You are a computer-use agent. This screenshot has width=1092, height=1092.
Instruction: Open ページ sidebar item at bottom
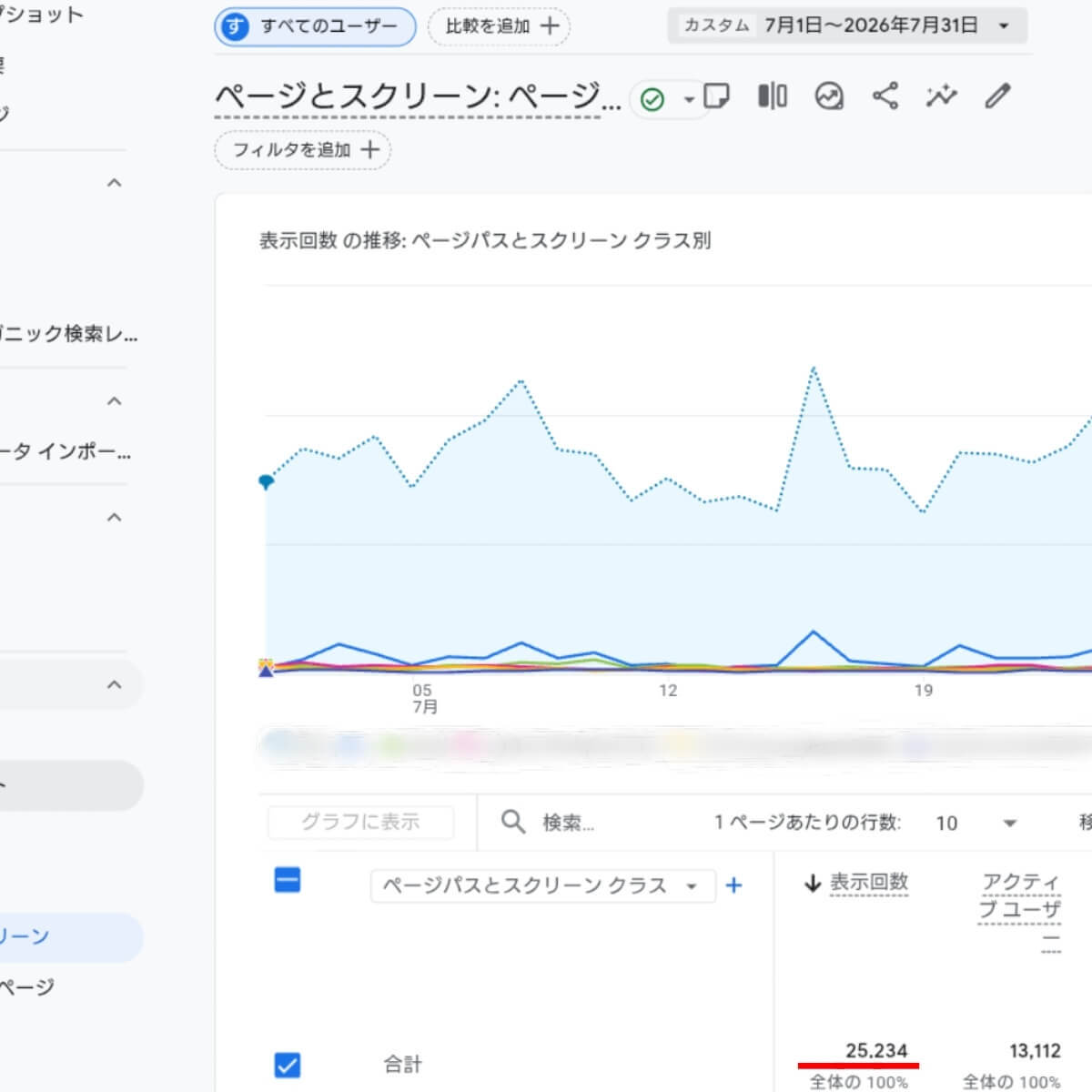coord(27,987)
